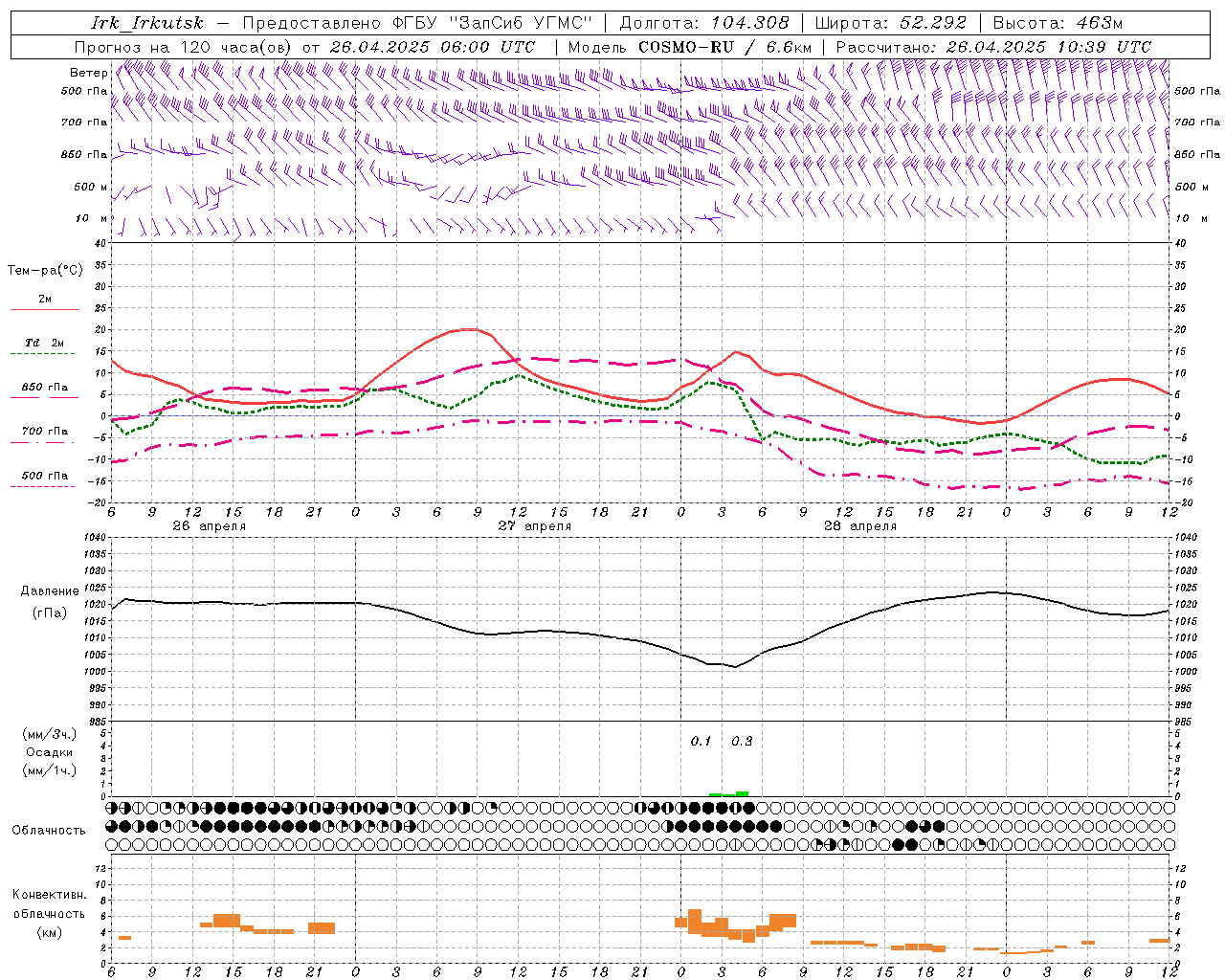The width and height of the screenshot is (1225, 980).
Task: Click the Облачность cloud cover label
Action: coord(49,831)
